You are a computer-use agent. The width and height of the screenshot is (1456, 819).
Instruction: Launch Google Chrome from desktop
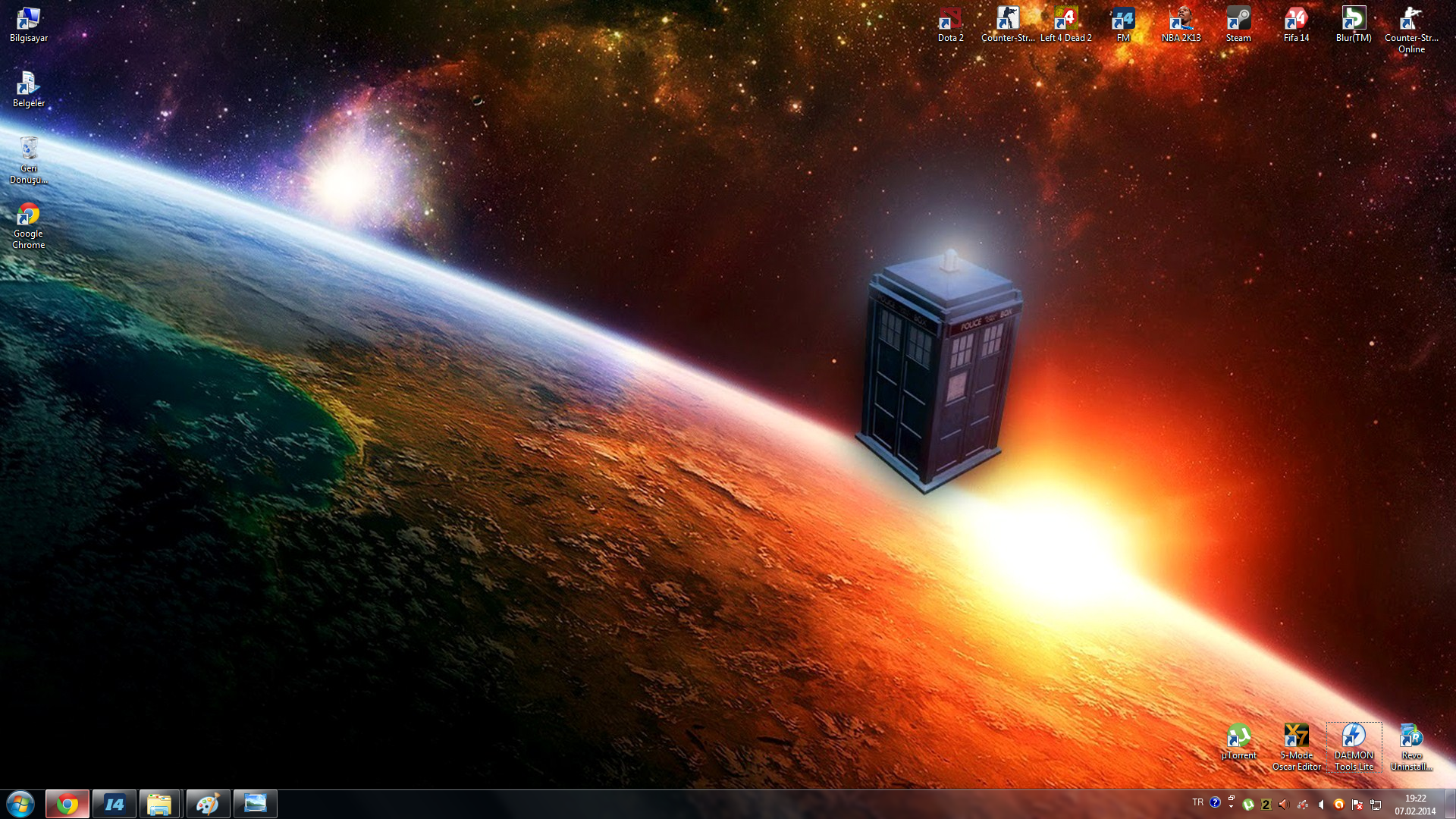pos(28,217)
